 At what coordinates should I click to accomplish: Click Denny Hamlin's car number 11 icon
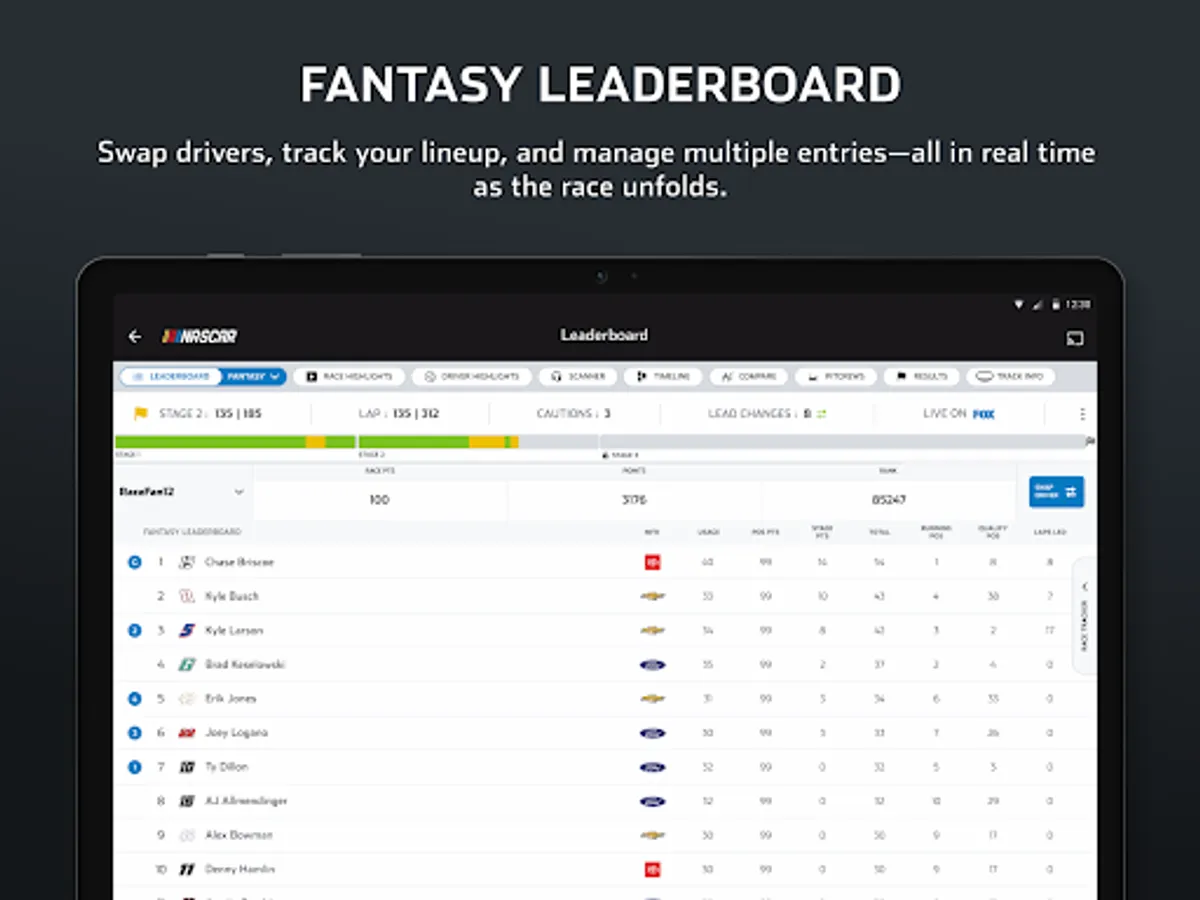pos(187,869)
